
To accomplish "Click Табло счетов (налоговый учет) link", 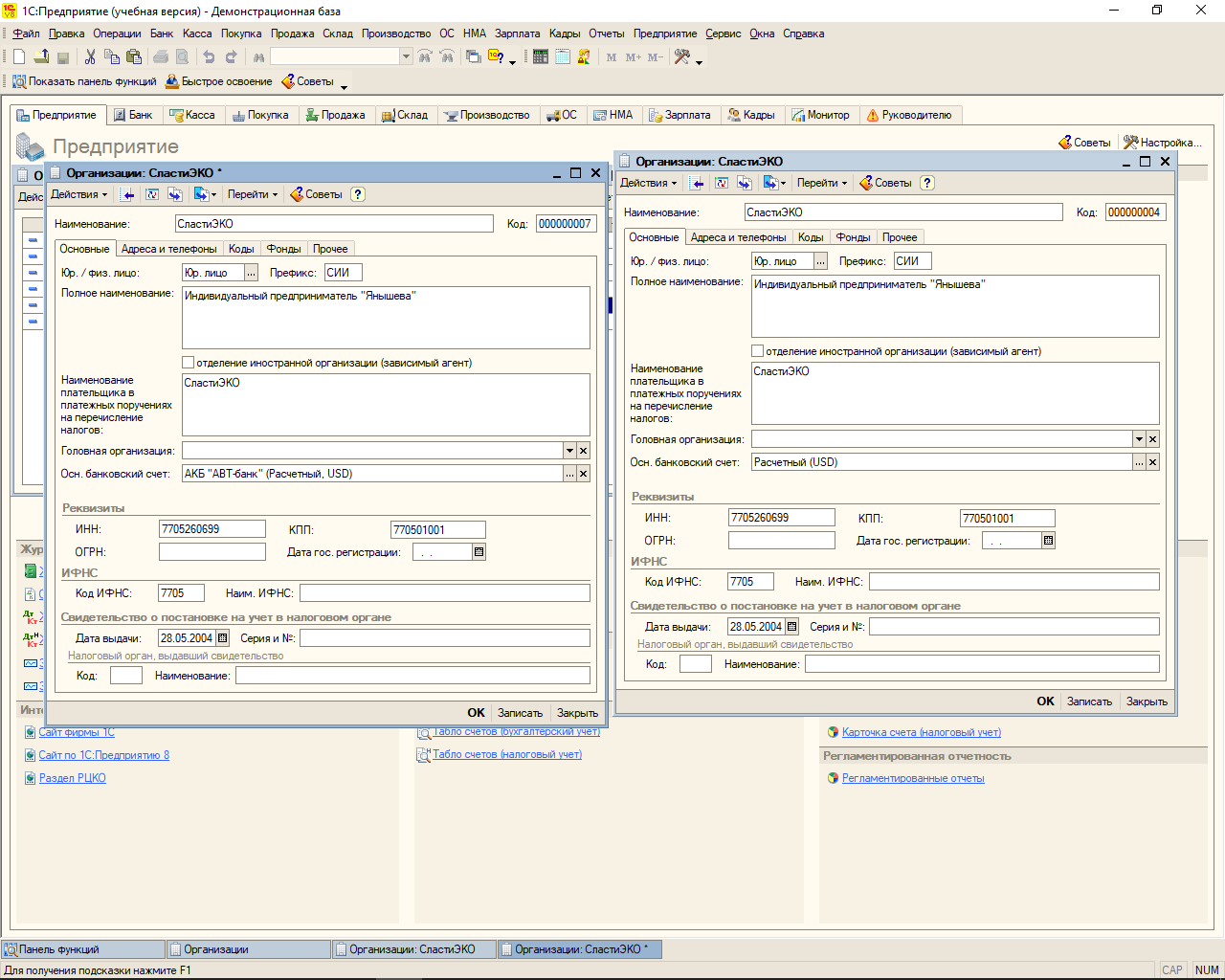I will pyautogui.click(x=506, y=754).
